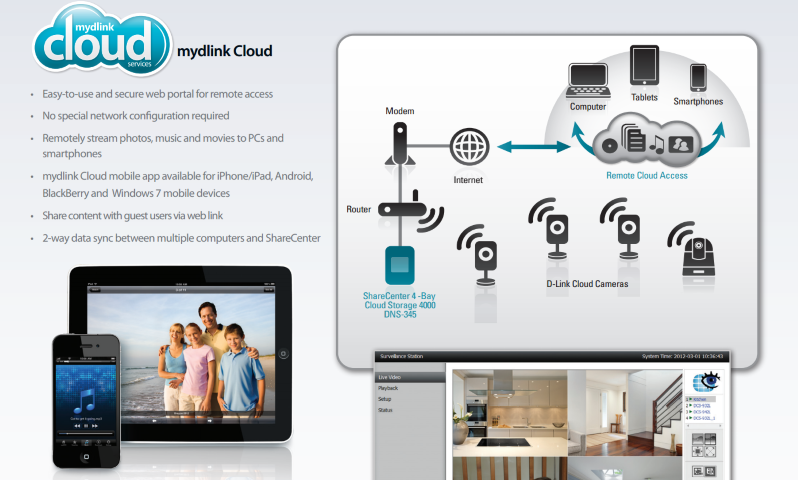Tap the previous photo arrow on iPad

pos(154,420)
